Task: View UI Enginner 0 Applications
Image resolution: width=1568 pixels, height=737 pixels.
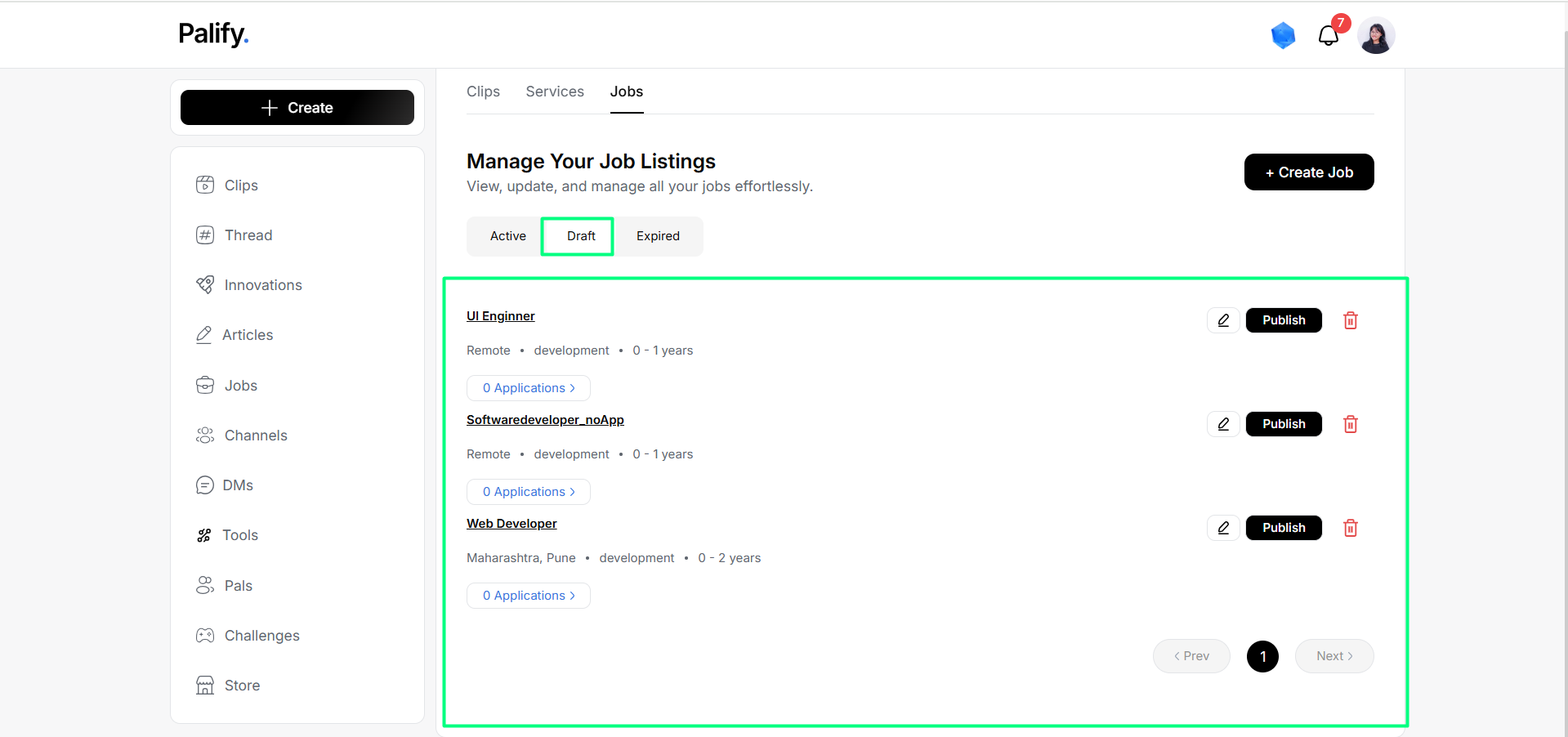Action: coord(529,388)
